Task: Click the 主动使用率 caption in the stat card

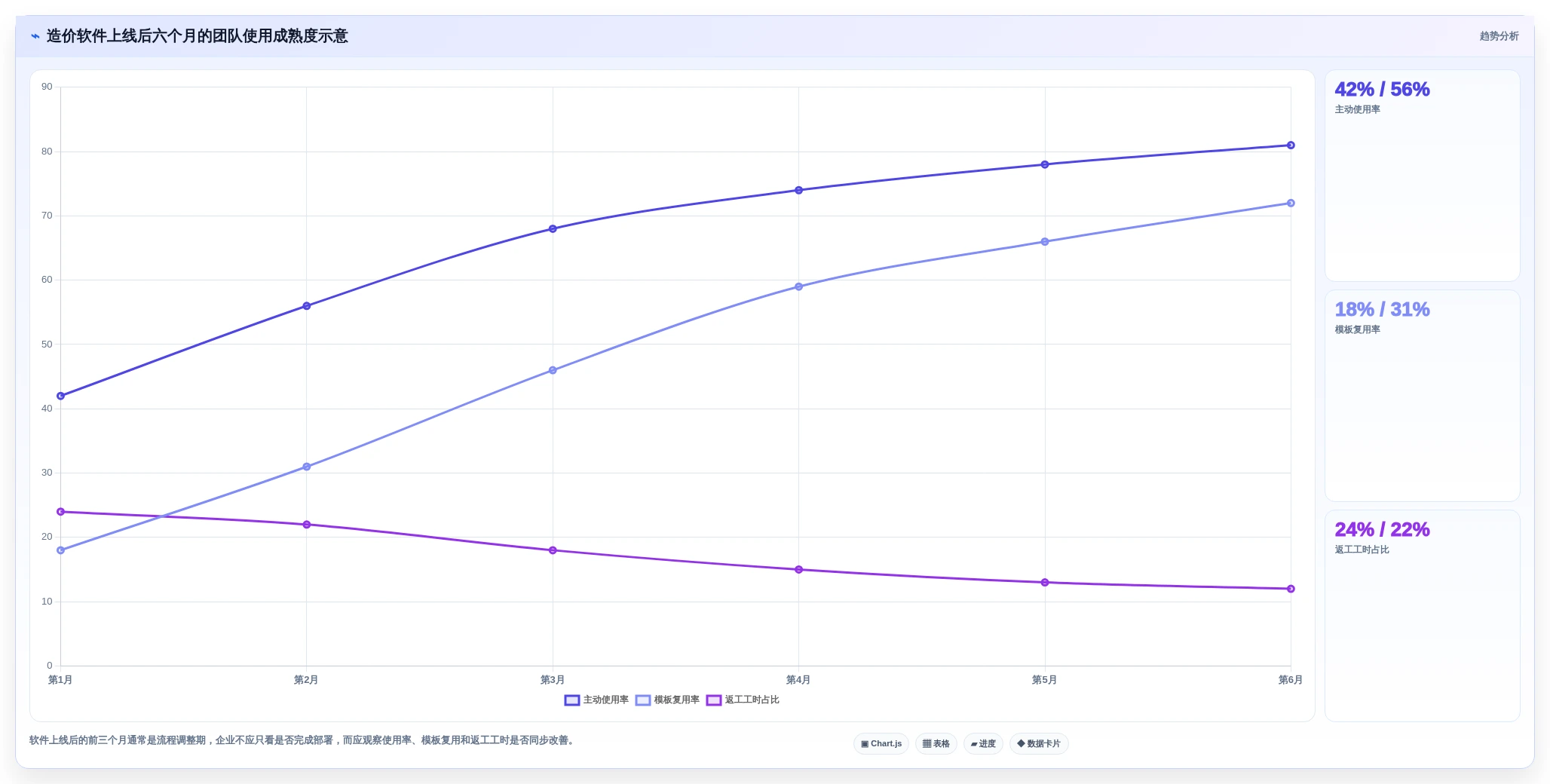Action: pos(1357,110)
